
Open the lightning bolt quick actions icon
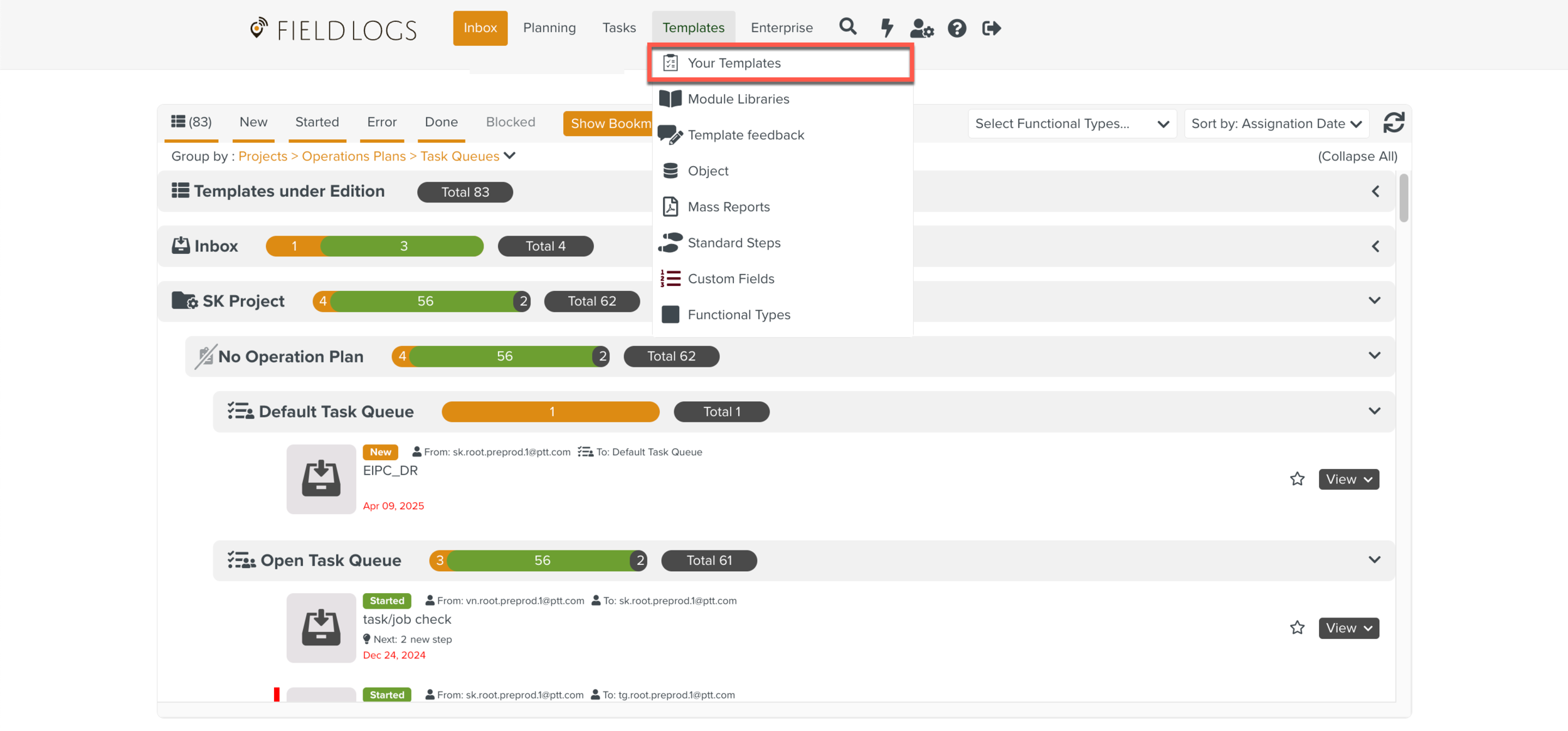coord(886,28)
